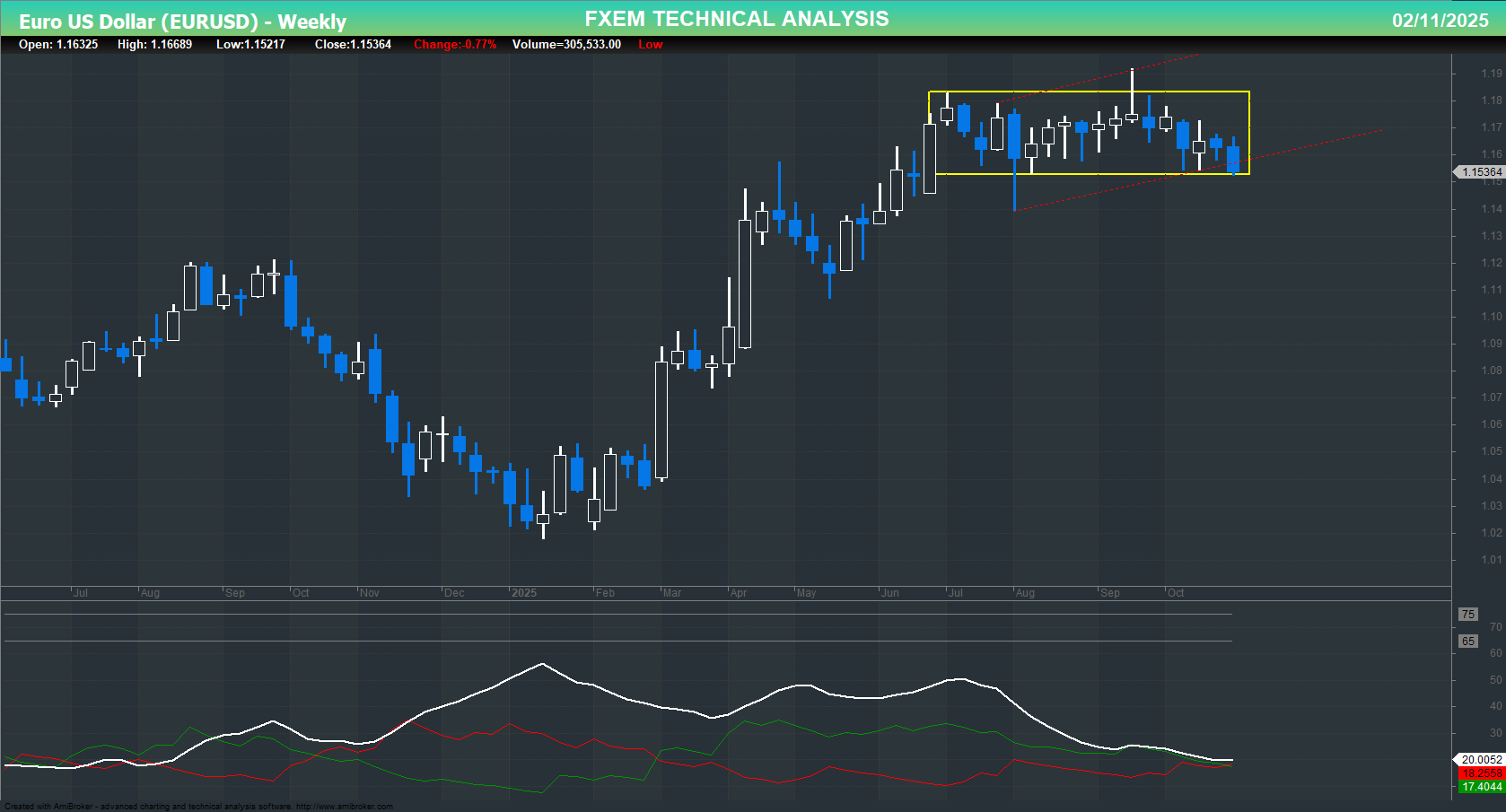This screenshot has width=1506, height=812.
Task: Click the "Close:1.15364" quote readout
Action: click(353, 44)
